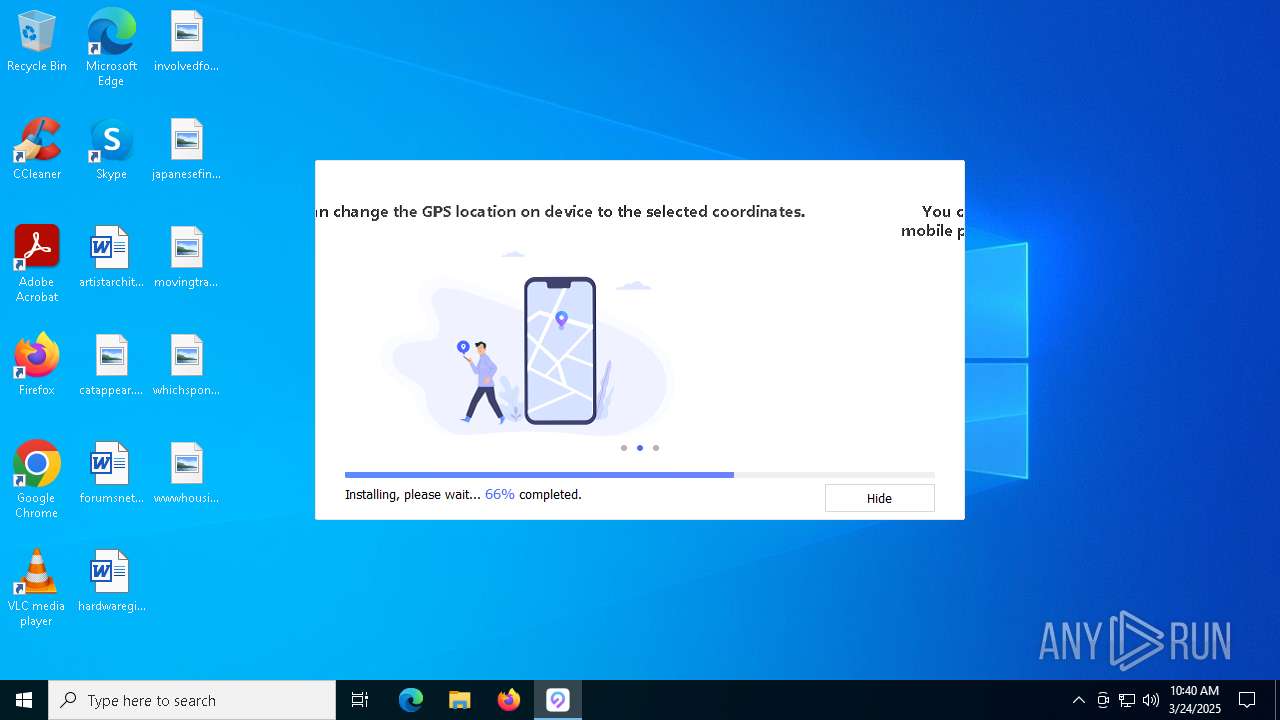Image resolution: width=1280 pixels, height=720 pixels.
Task: Open Skype desktop shortcut
Action: (x=111, y=150)
